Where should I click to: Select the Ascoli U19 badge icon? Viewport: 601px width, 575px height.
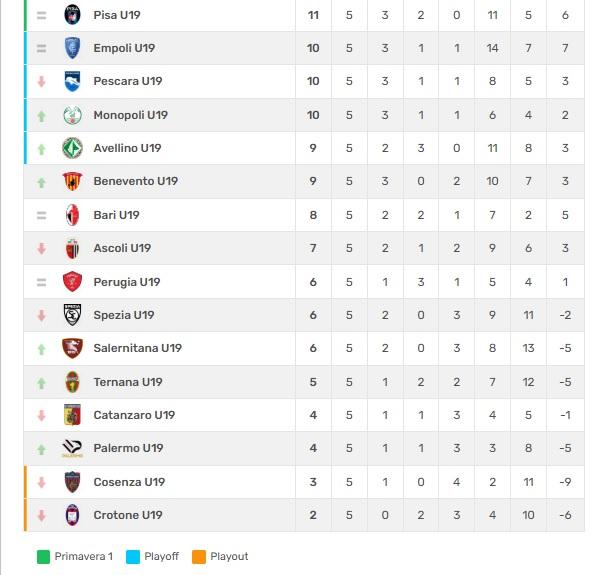click(x=72, y=248)
